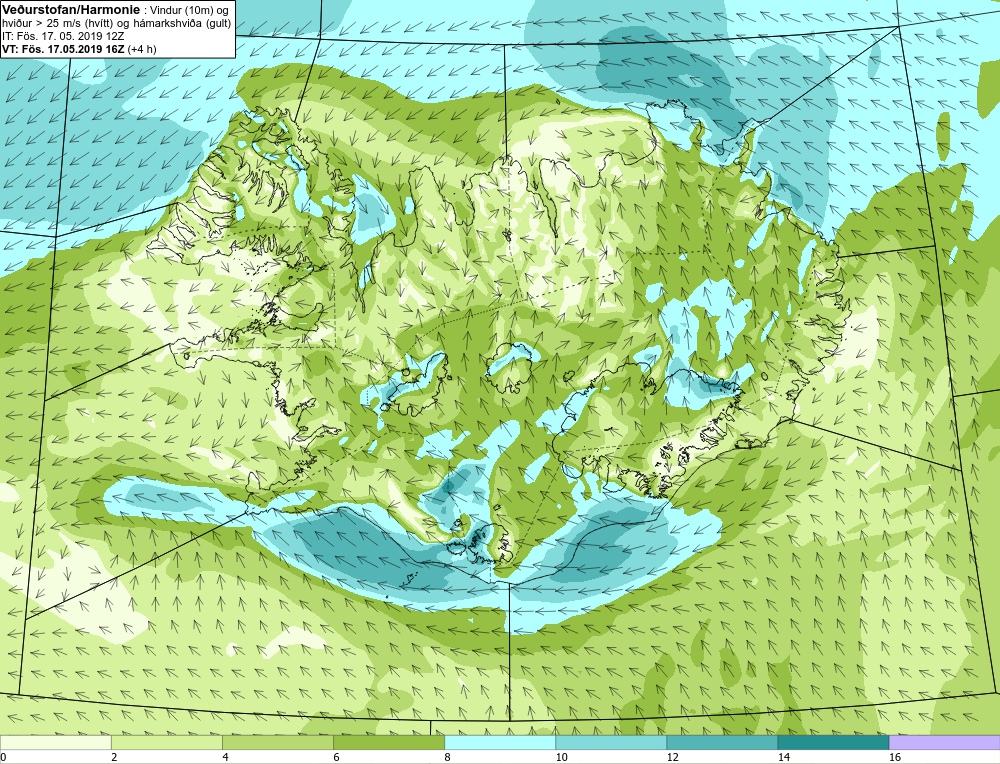
Task: Click the 2–4 m/s light green swatch
Action: click(166, 742)
